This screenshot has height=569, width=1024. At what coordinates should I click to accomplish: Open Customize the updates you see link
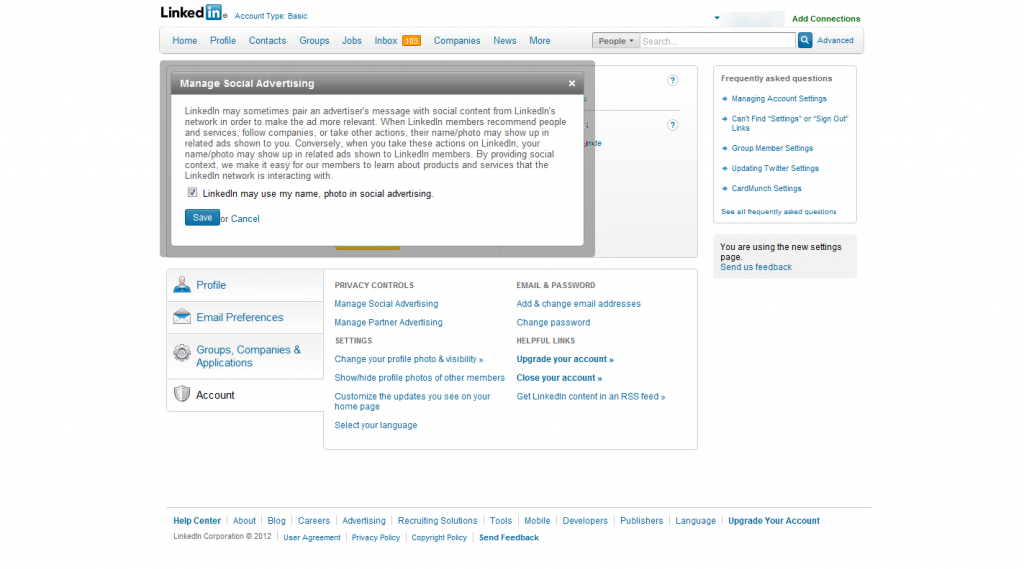tap(412, 401)
